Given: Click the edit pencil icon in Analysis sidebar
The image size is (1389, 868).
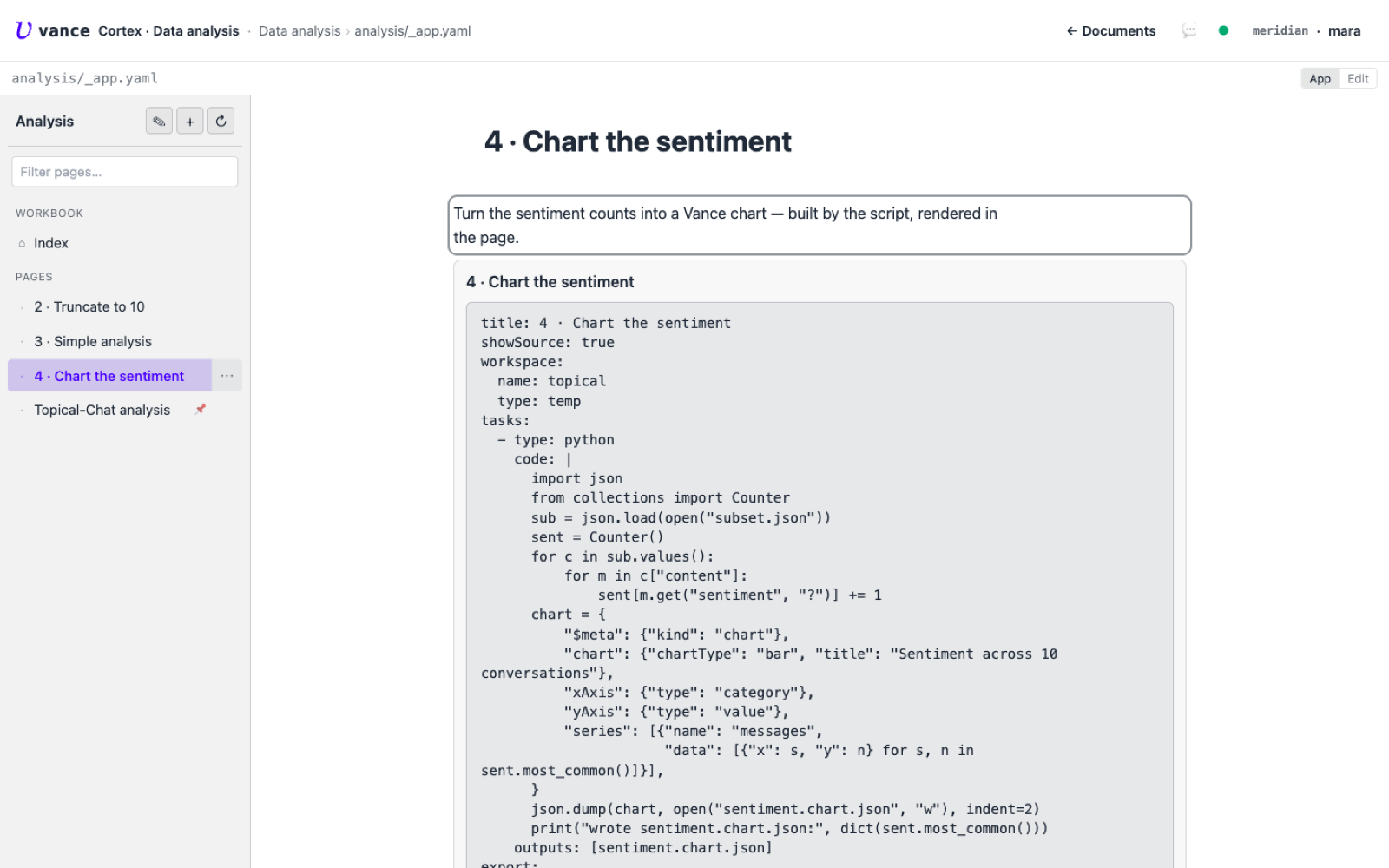Looking at the screenshot, I should 159,122.
